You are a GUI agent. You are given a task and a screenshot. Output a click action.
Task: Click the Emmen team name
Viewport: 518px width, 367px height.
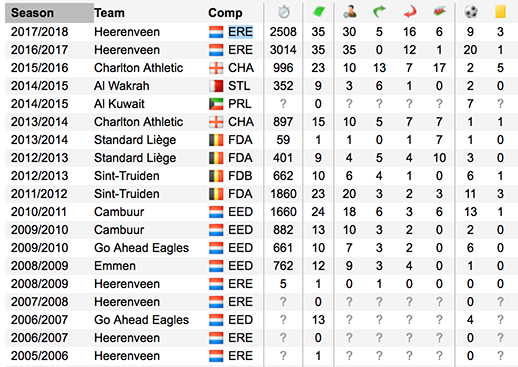coord(115,266)
